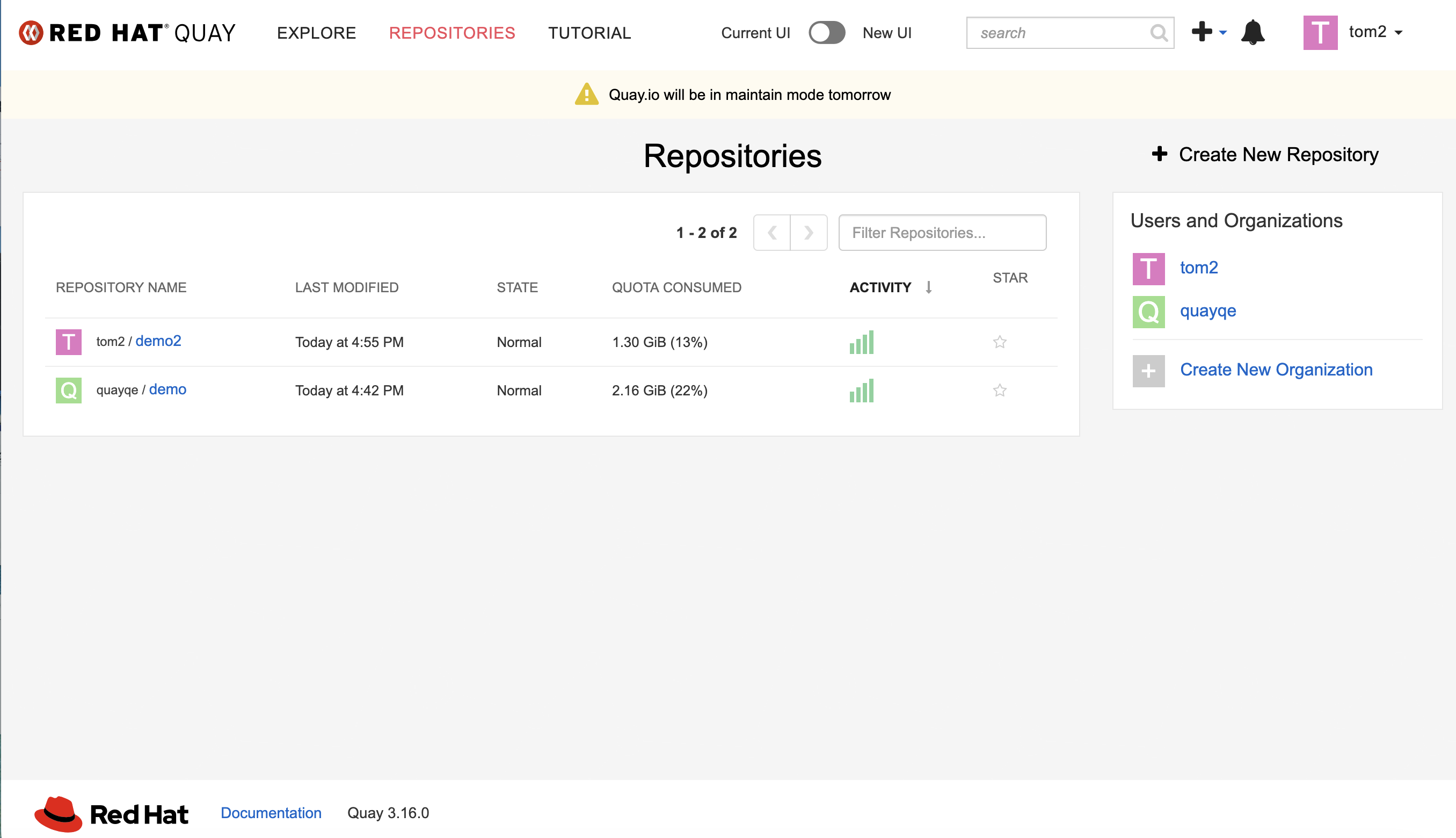This screenshot has height=838, width=1456.
Task: Open the Tutorial tab
Action: tap(589, 33)
